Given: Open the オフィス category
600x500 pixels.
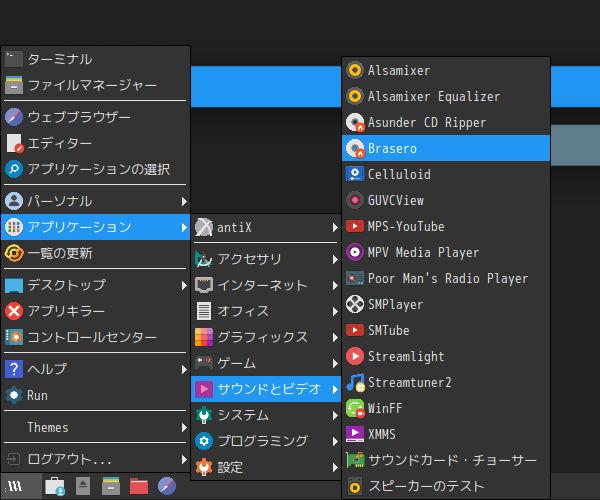Looking at the screenshot, I should 266,311.
